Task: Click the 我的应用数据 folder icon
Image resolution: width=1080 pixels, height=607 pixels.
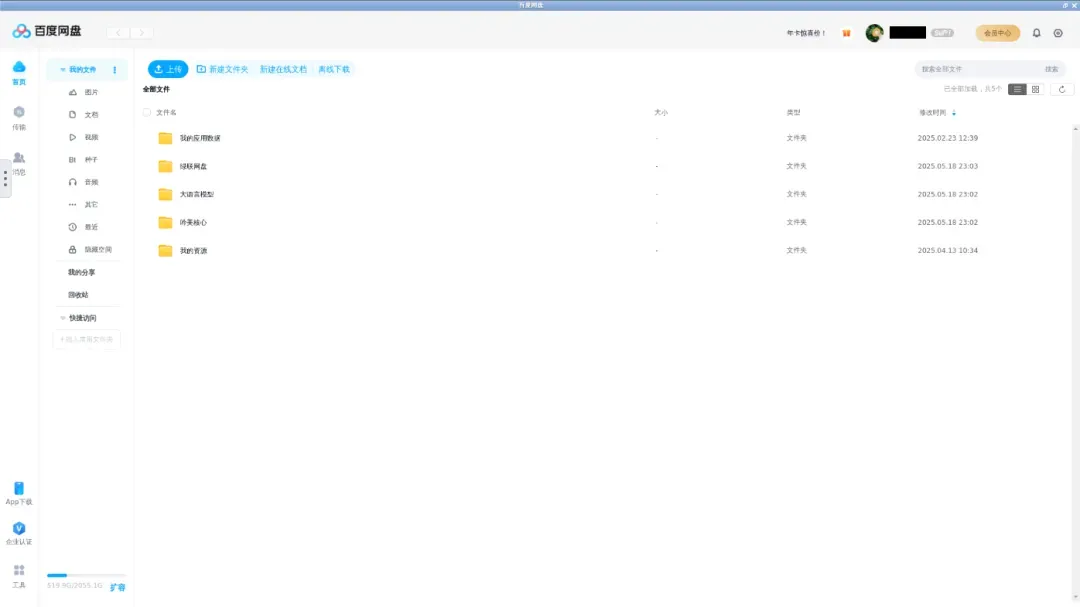Action: 165,138
